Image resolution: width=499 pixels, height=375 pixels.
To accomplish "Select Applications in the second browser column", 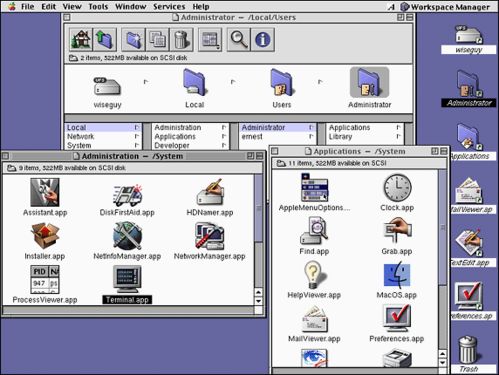I will (x=191, y=136).
